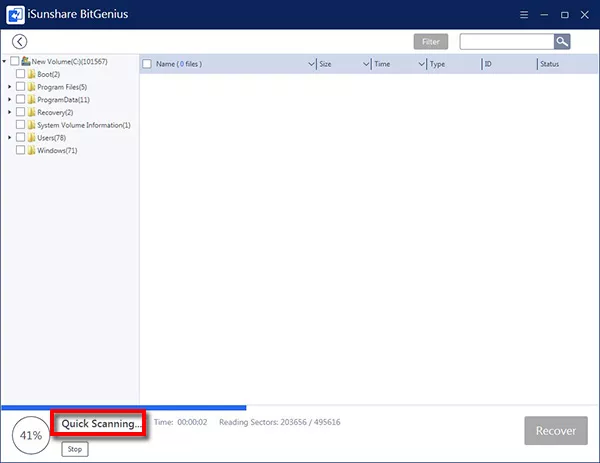600x463 pixels.
Task: Select the Recovery(2) tree label
Action: 55,112
